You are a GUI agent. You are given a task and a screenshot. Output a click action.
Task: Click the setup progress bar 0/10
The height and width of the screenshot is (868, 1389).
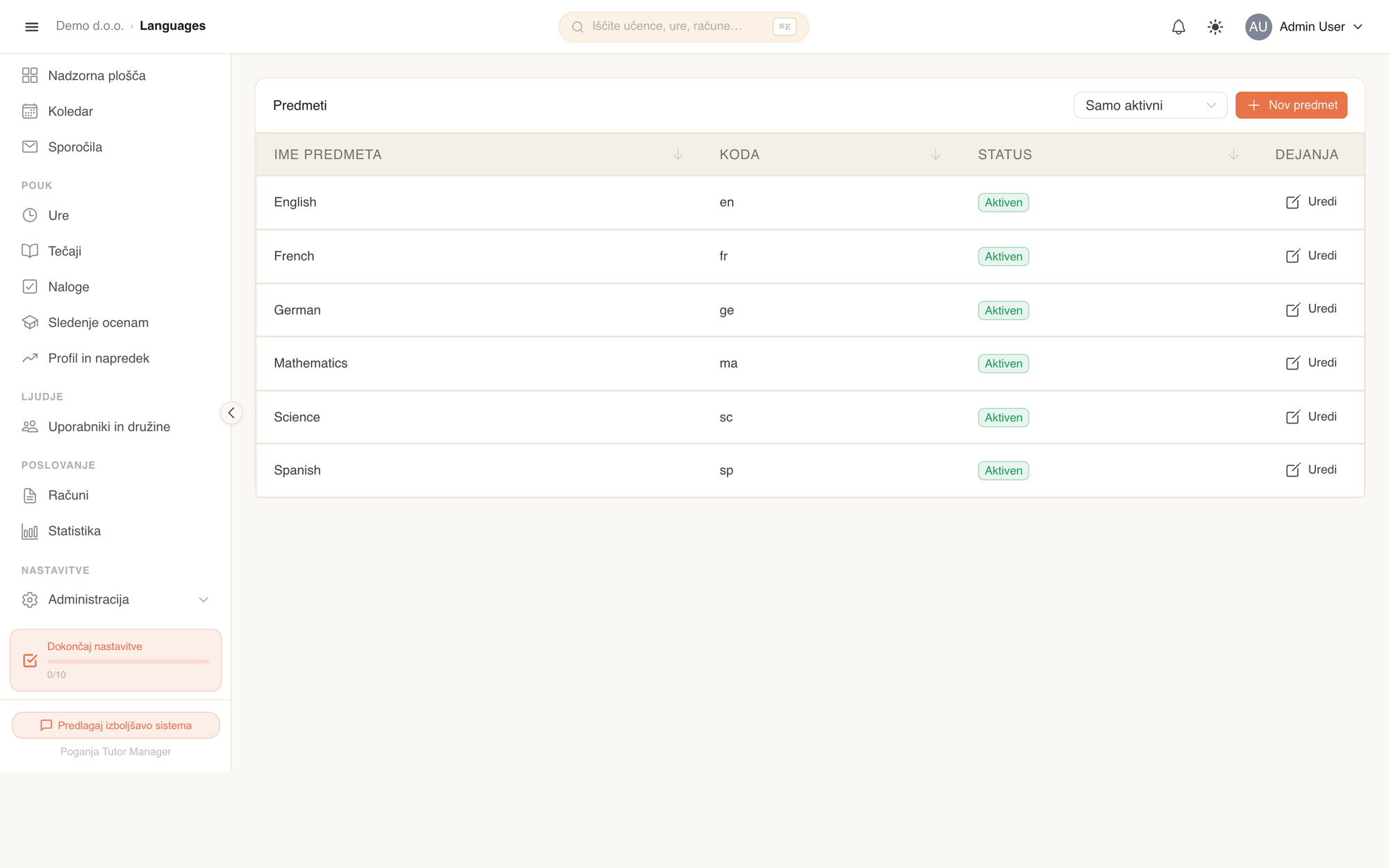point(128,662)
